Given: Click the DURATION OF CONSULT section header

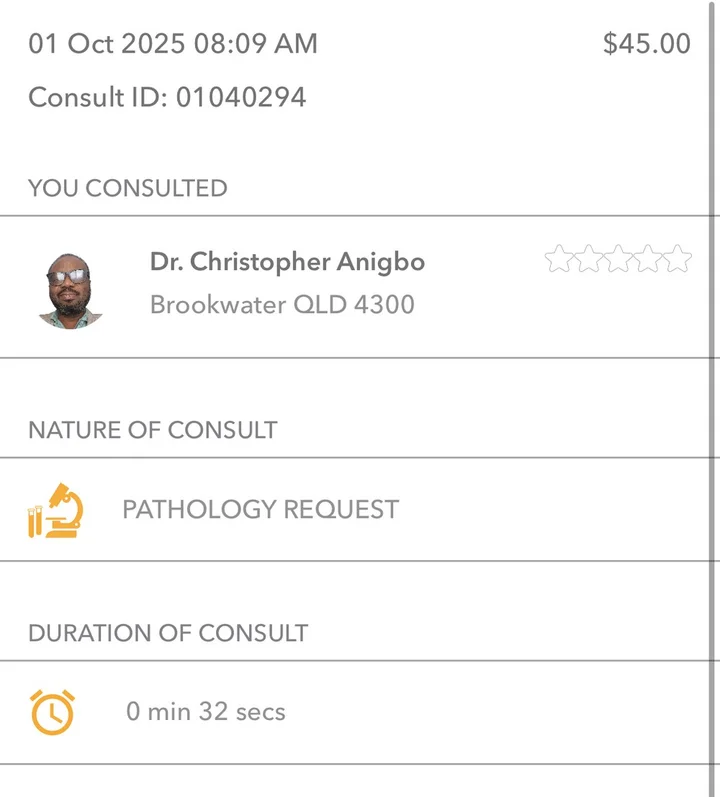Looking at the screenshot, I should click(x=168, y=633).
